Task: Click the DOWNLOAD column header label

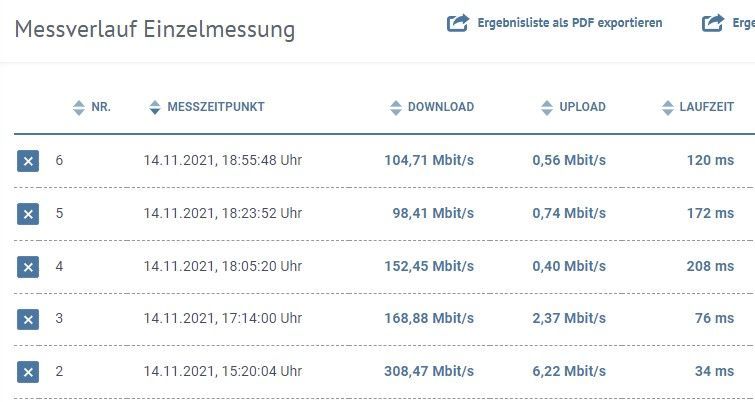Action: click(441, 107)
